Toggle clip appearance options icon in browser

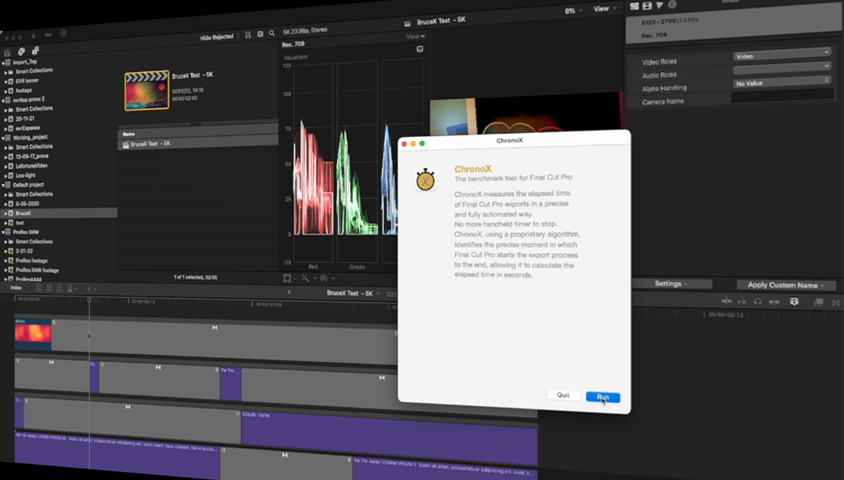[248, 35]
